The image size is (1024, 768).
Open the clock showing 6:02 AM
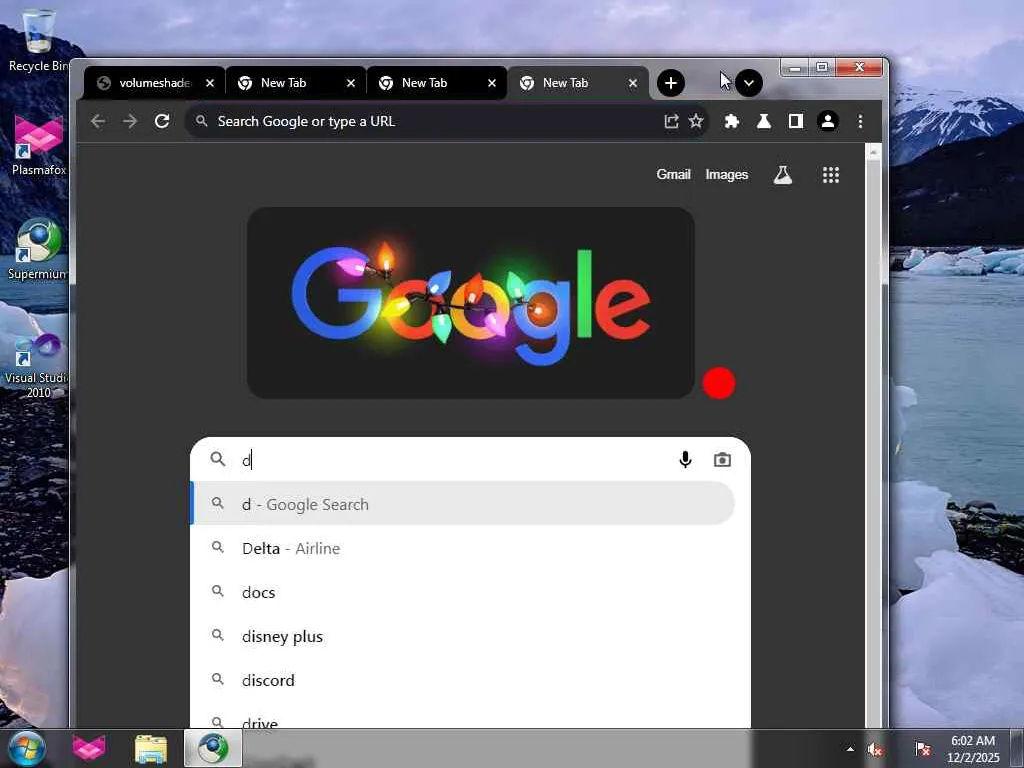[x=973, y=749]
